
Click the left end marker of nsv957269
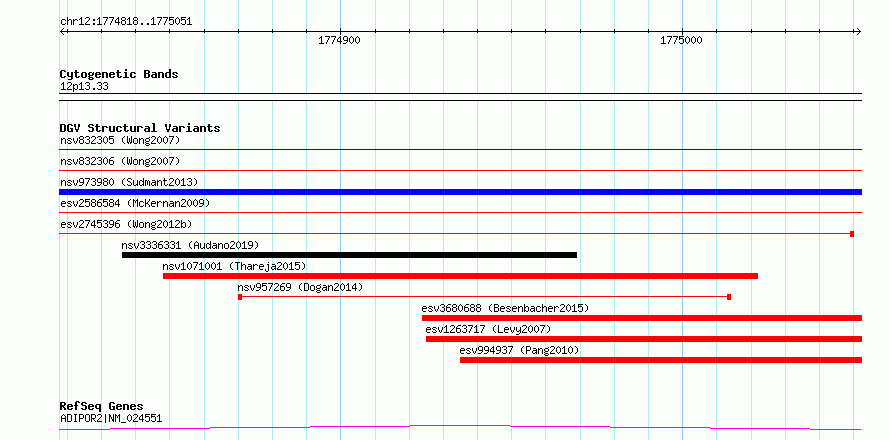point(240,297)
